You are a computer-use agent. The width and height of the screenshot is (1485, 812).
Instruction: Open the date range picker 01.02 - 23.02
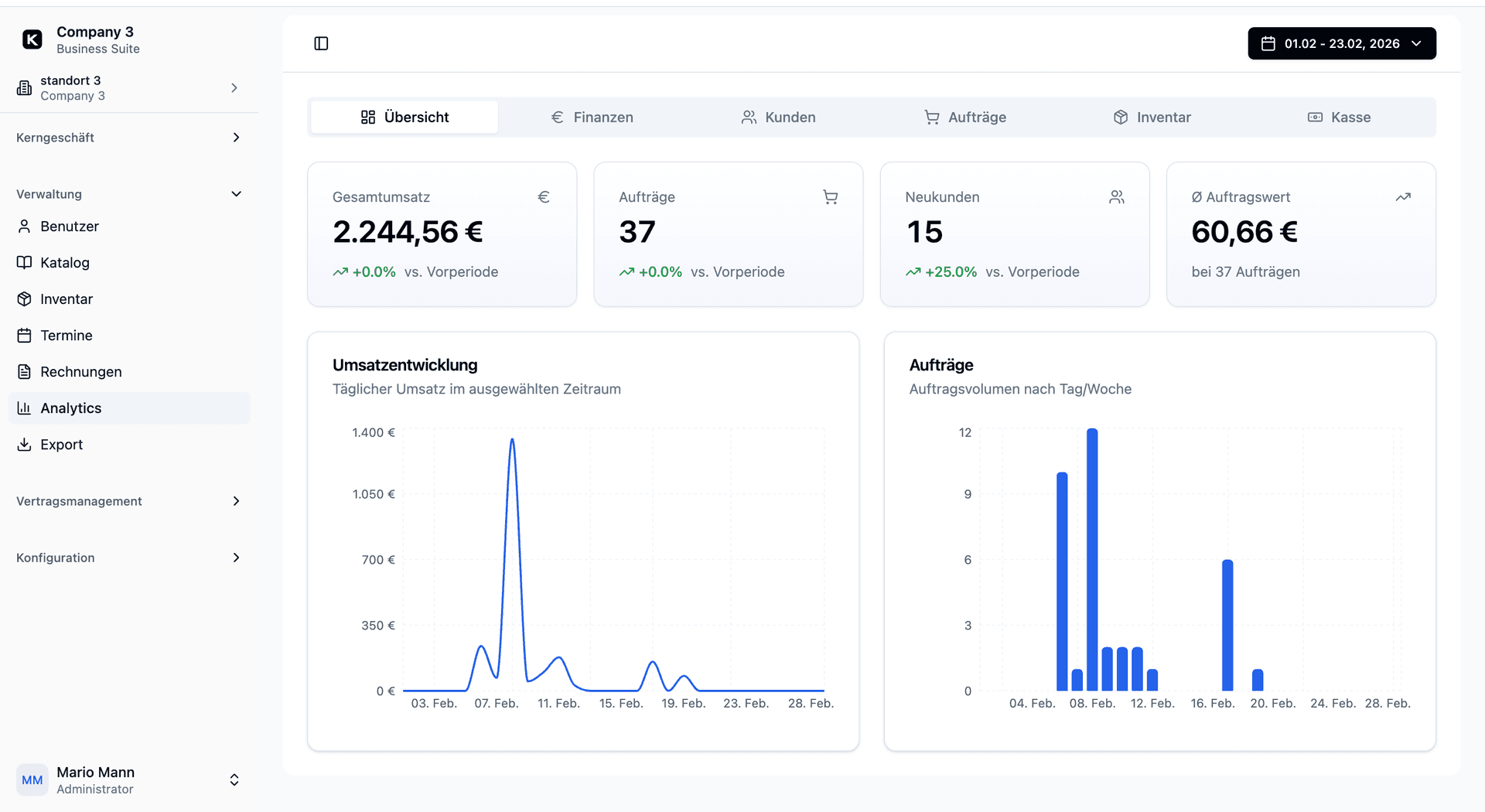(x=1341, y=43)
